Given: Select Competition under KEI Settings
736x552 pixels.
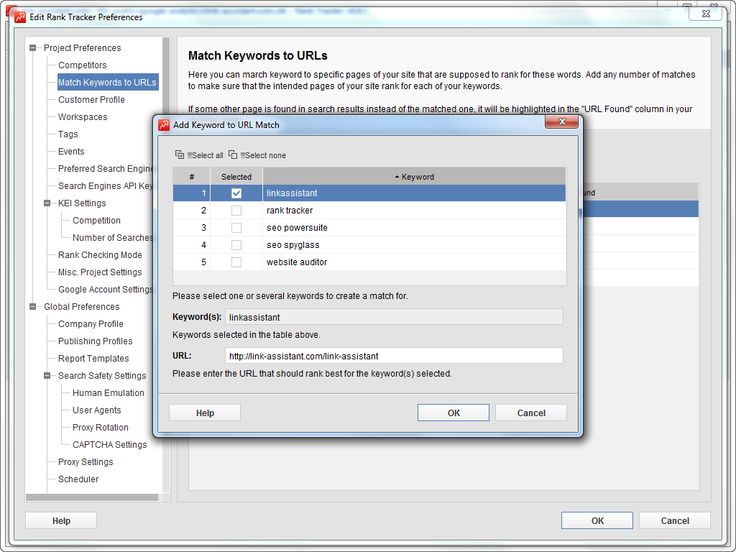Looking at the screenshot, I should click(x=96, y=221).
